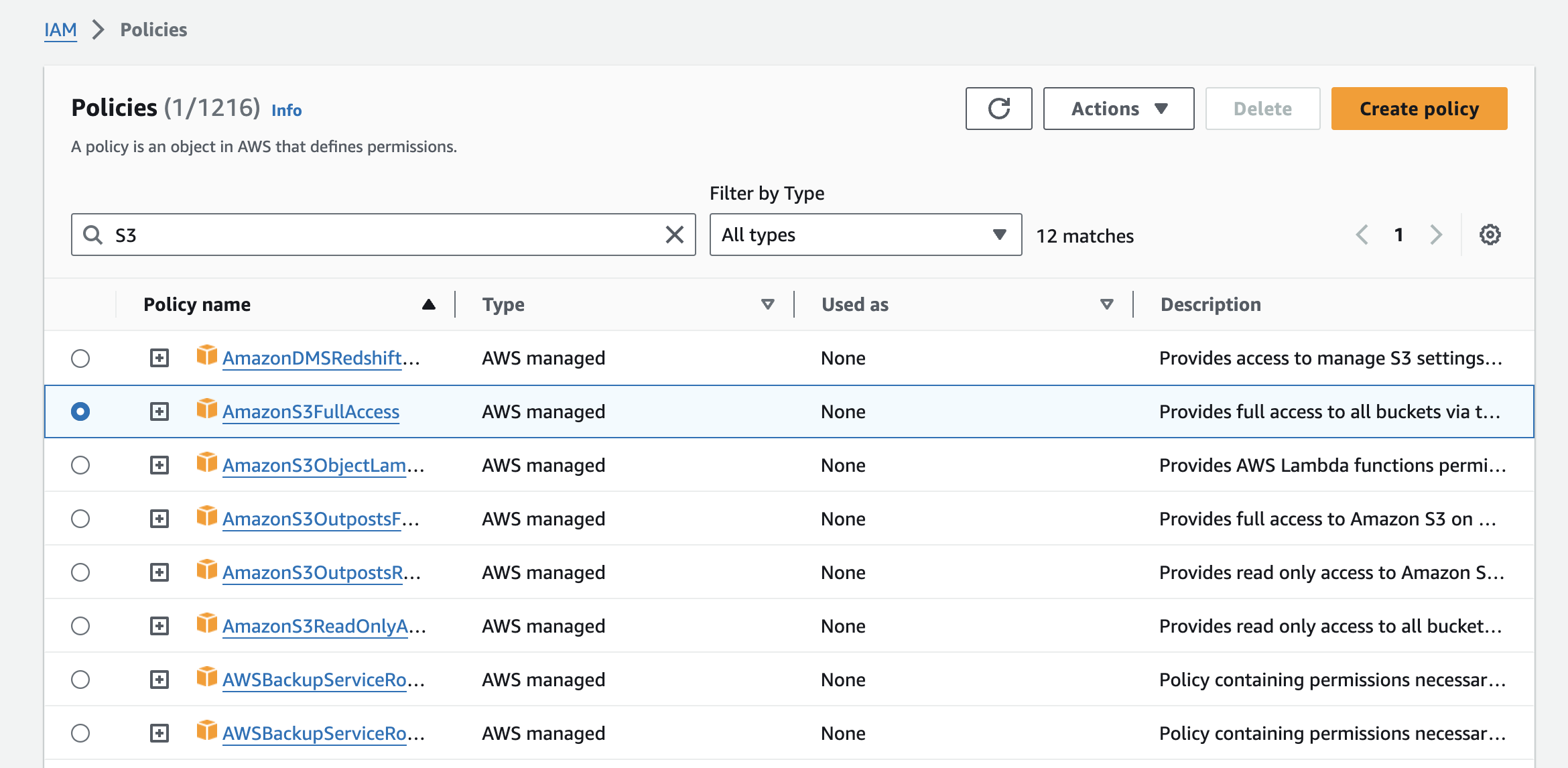Open the AmazonS3FullAccess policy link
This screenshot has width=1568, height=768.
coord(311,411)
